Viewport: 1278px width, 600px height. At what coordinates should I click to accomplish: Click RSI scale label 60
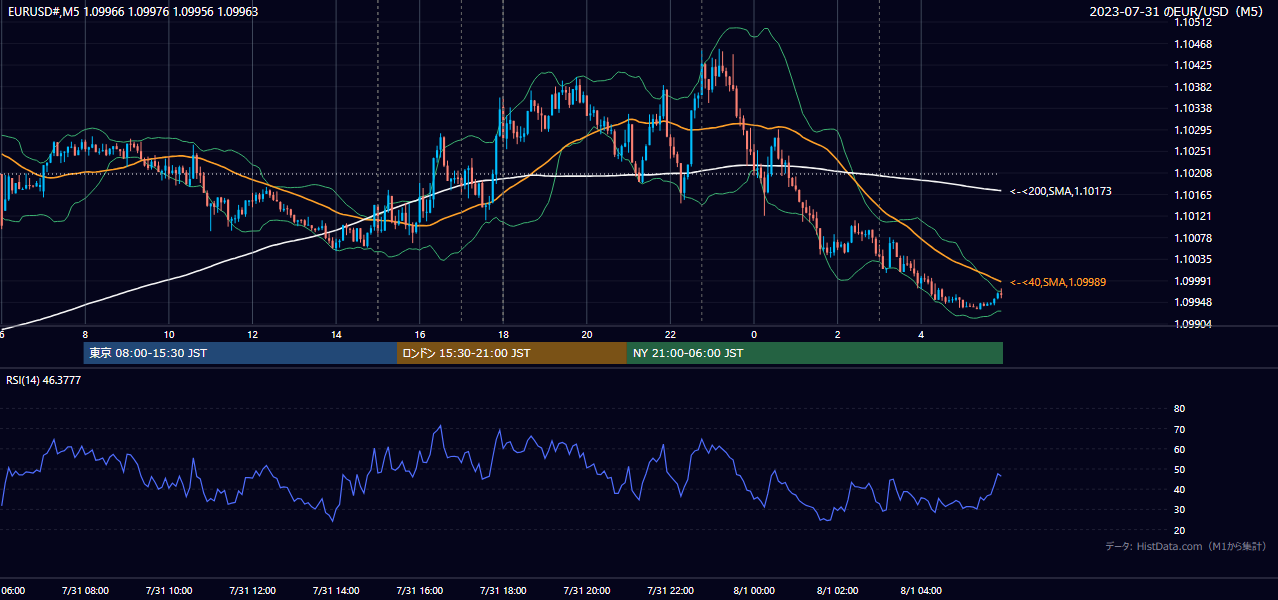click(1179, 450)
